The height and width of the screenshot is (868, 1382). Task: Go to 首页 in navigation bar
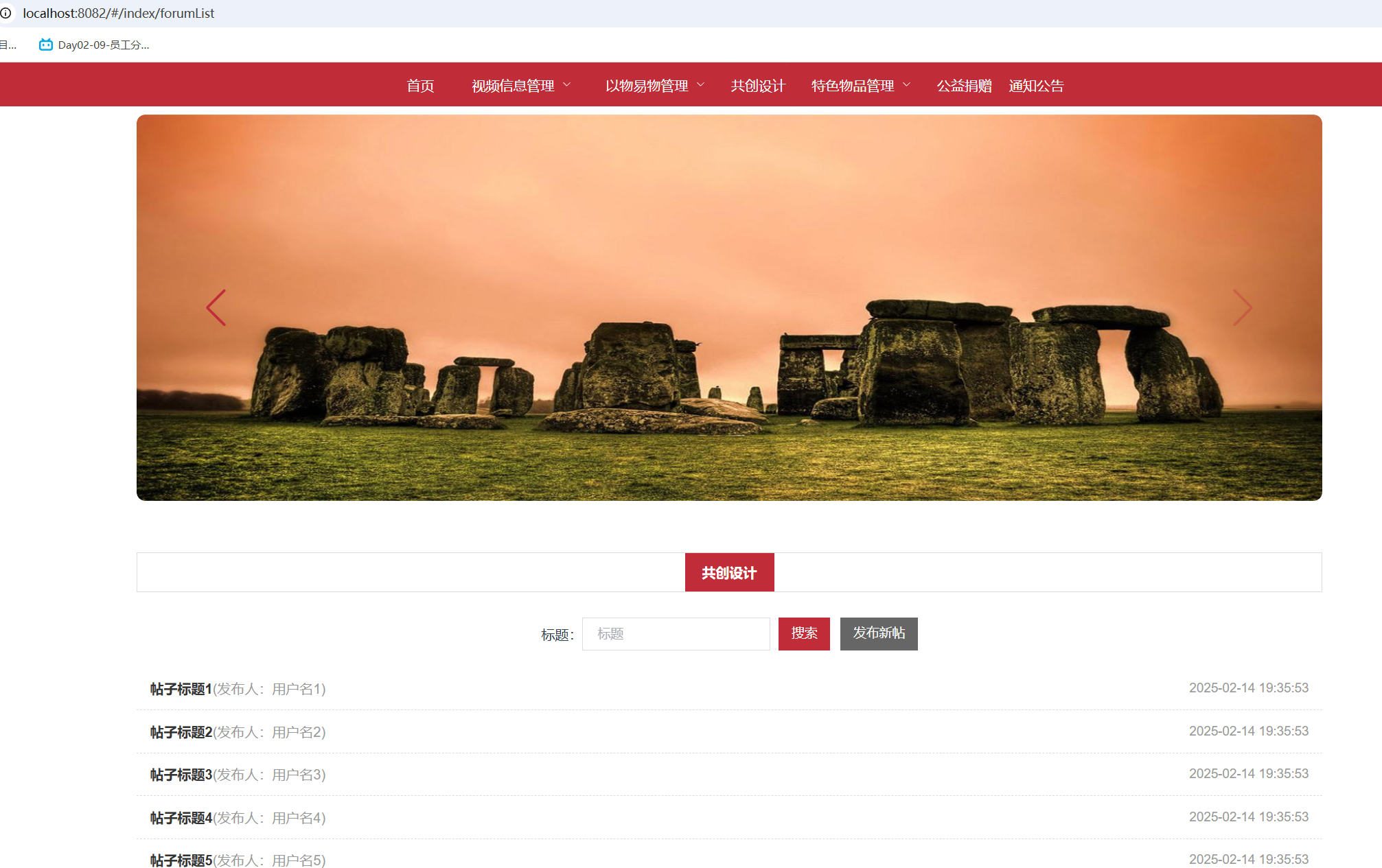pyautogui.click(x=420, y=86)
